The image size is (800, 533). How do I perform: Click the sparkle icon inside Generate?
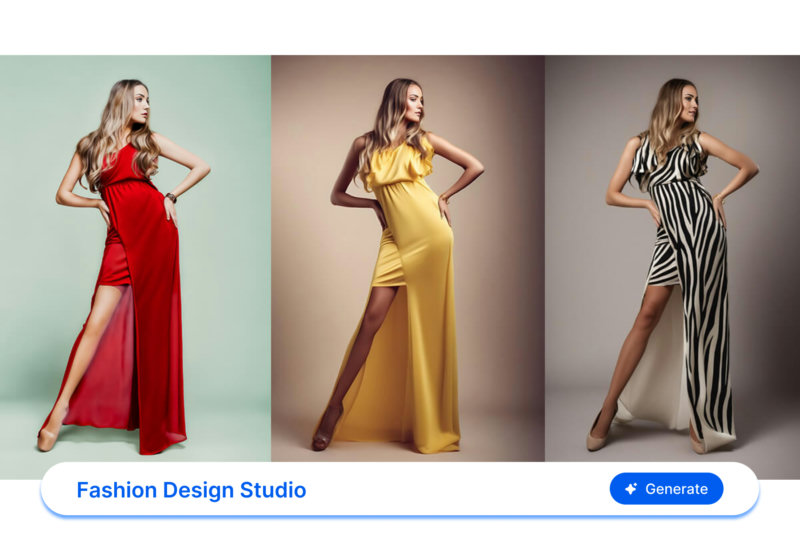(631, 489)
